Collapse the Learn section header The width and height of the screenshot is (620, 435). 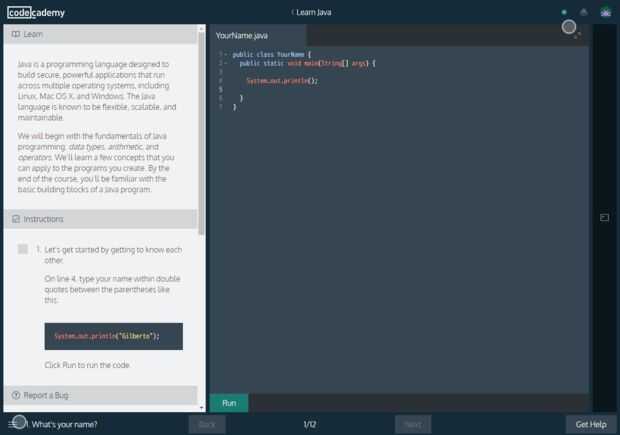coord(100,34)
